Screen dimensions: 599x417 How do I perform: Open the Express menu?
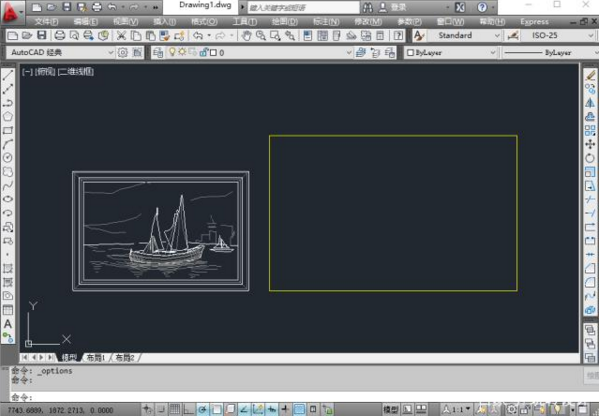click(x=534, y=22)
